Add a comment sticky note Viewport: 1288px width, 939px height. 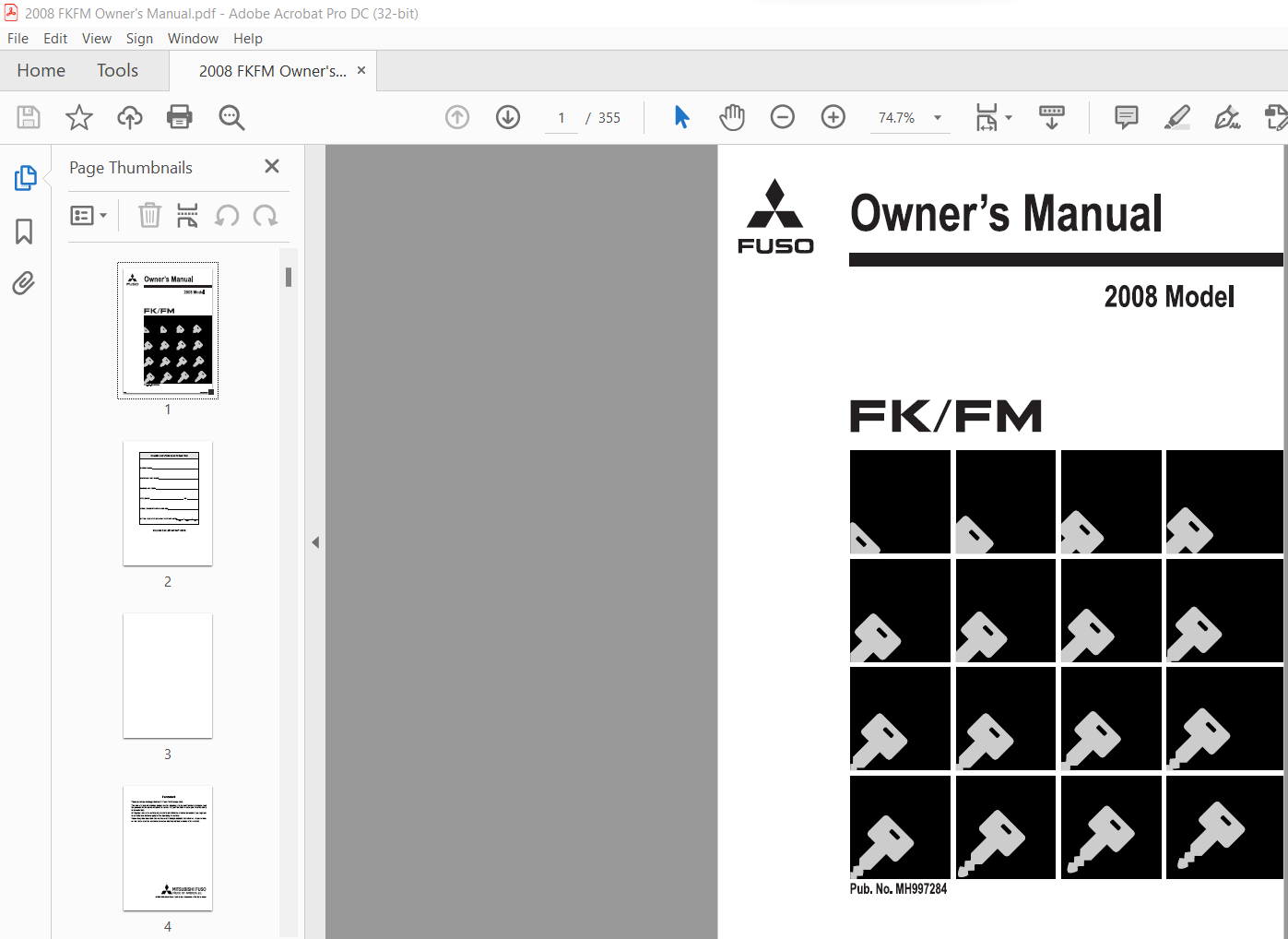1127,117
